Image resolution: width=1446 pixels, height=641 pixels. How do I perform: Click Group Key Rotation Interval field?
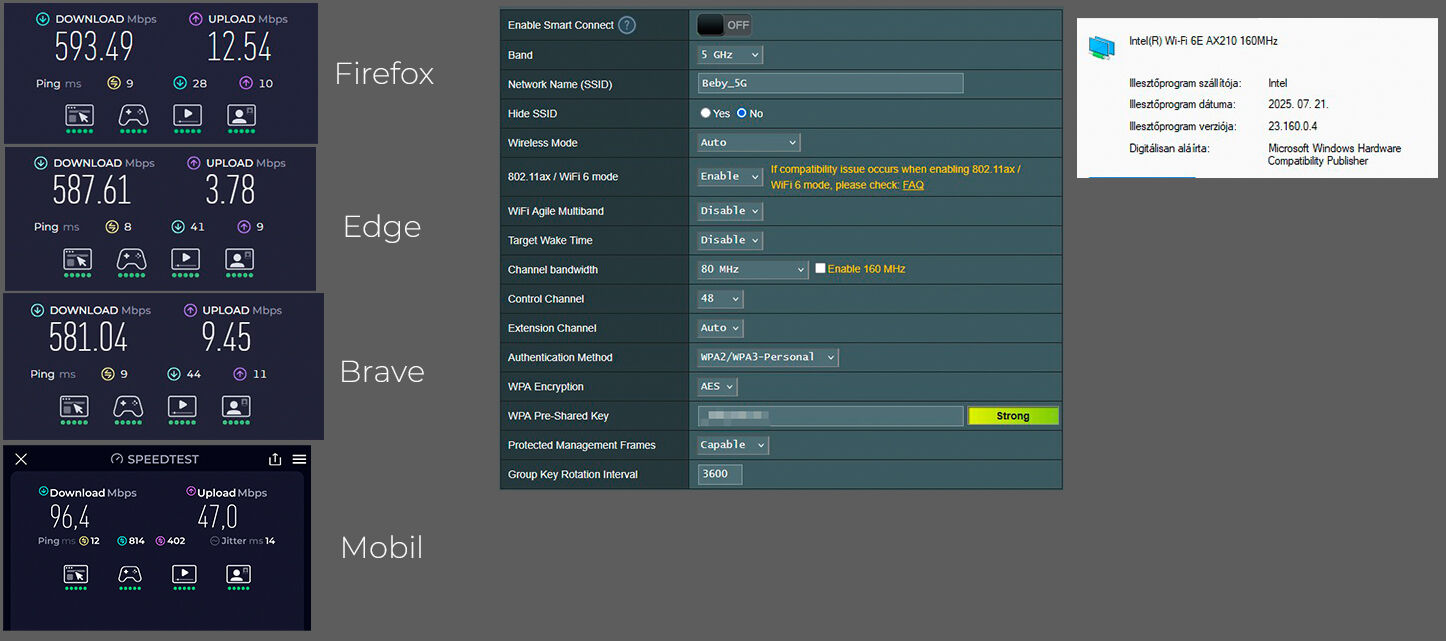(x=720, y=474)
